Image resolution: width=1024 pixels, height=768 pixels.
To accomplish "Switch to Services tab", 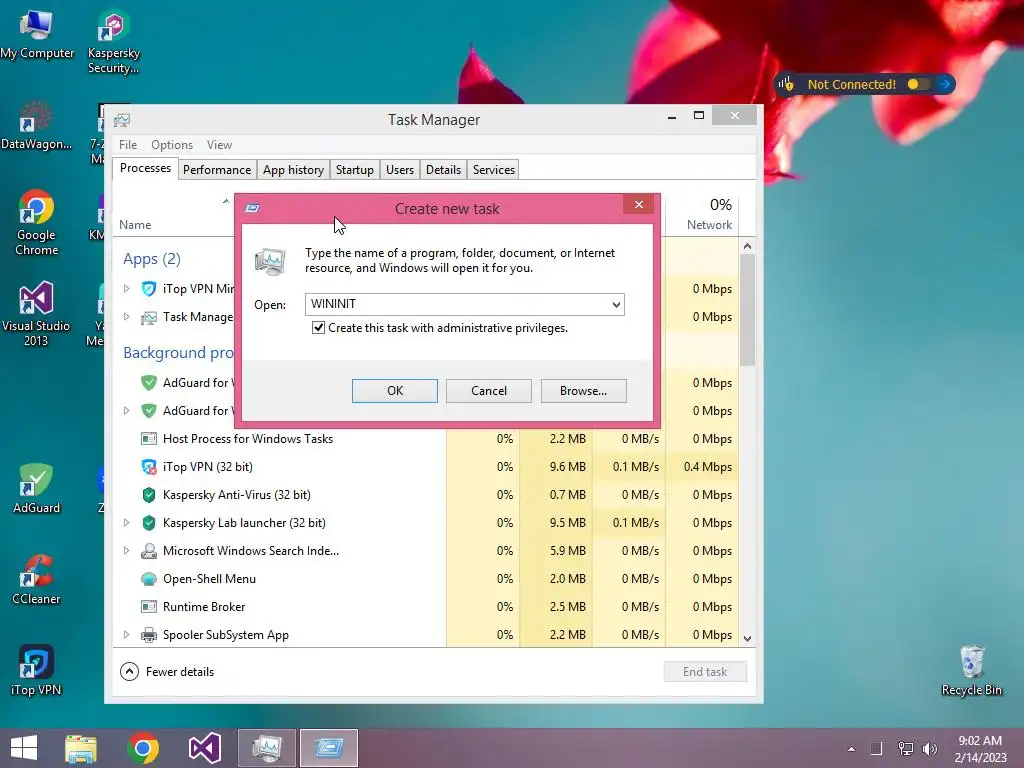I will pos(494,170).
